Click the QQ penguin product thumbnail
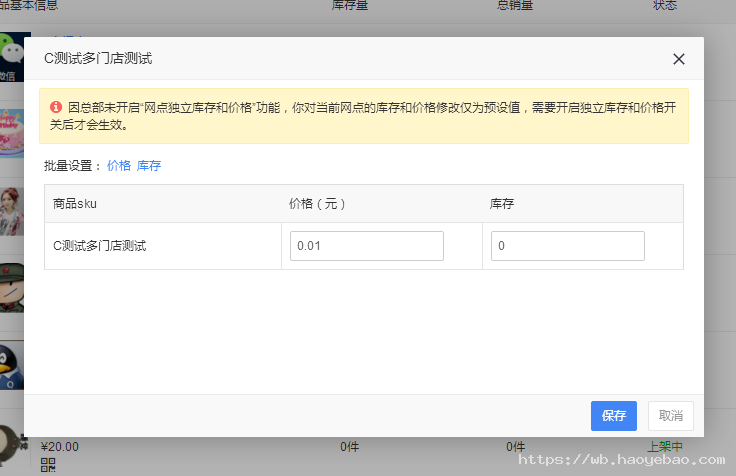The height and width of the screenshot is (476, 736). pos(11,360)
